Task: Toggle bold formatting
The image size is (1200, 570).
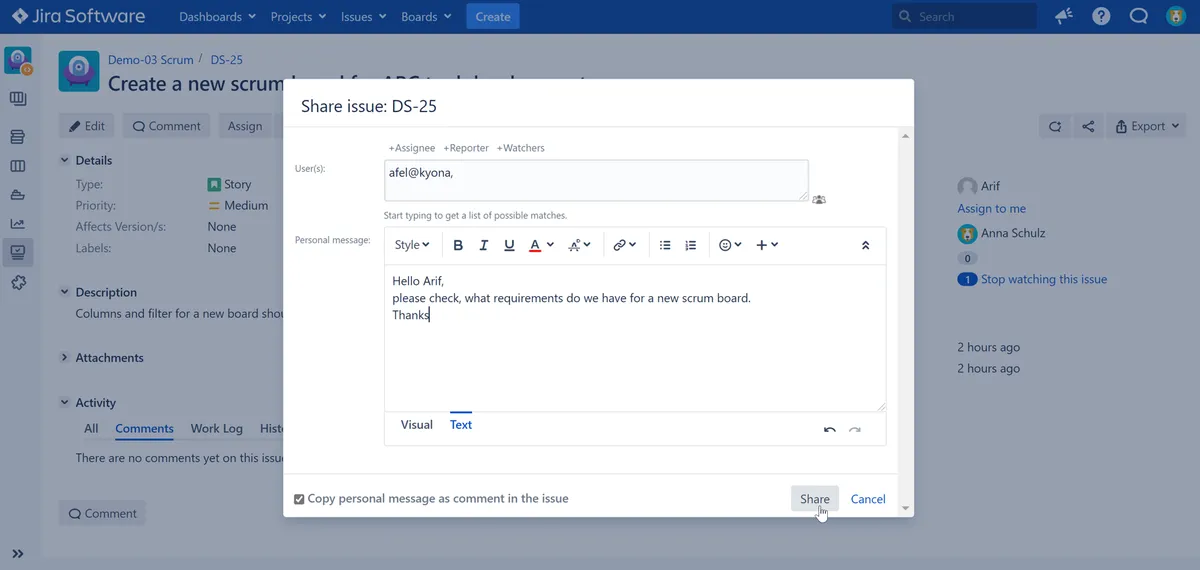Action: 458,245
